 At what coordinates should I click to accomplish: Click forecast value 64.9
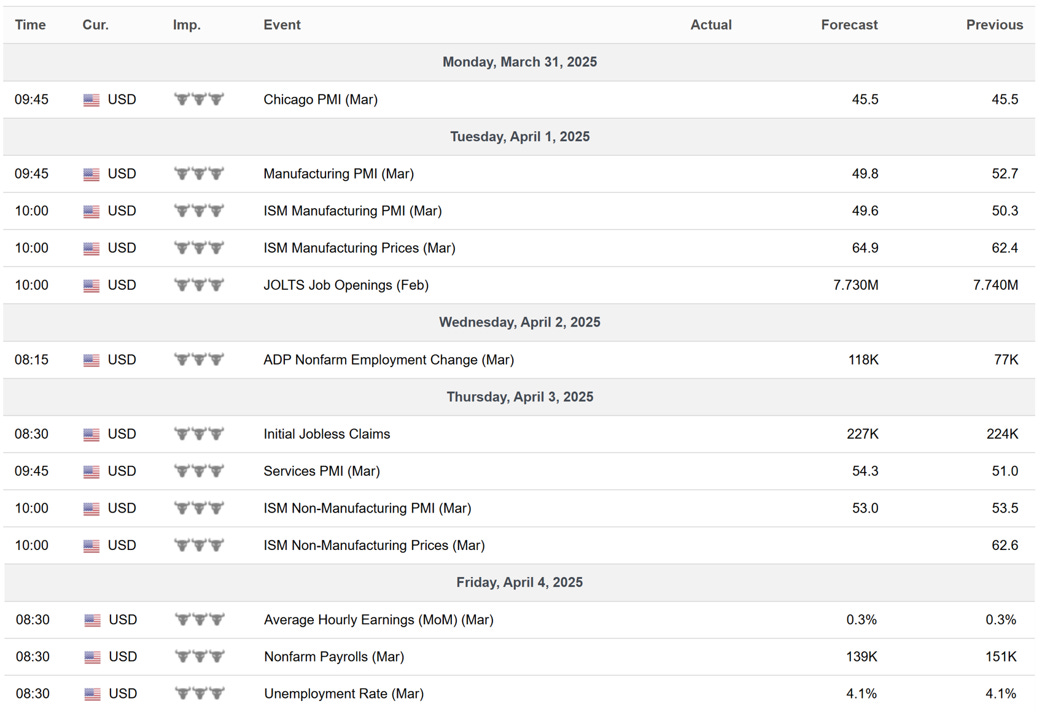865,249
